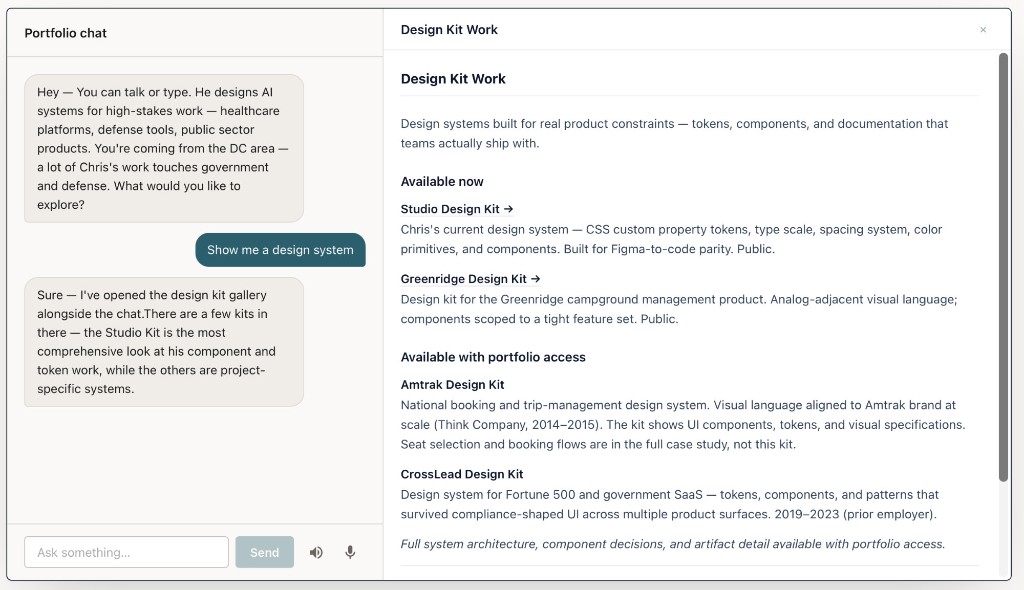Click the 'Portfolio chat' title
The width and height of the screenshot is (1024, 590).
(65, 33)
